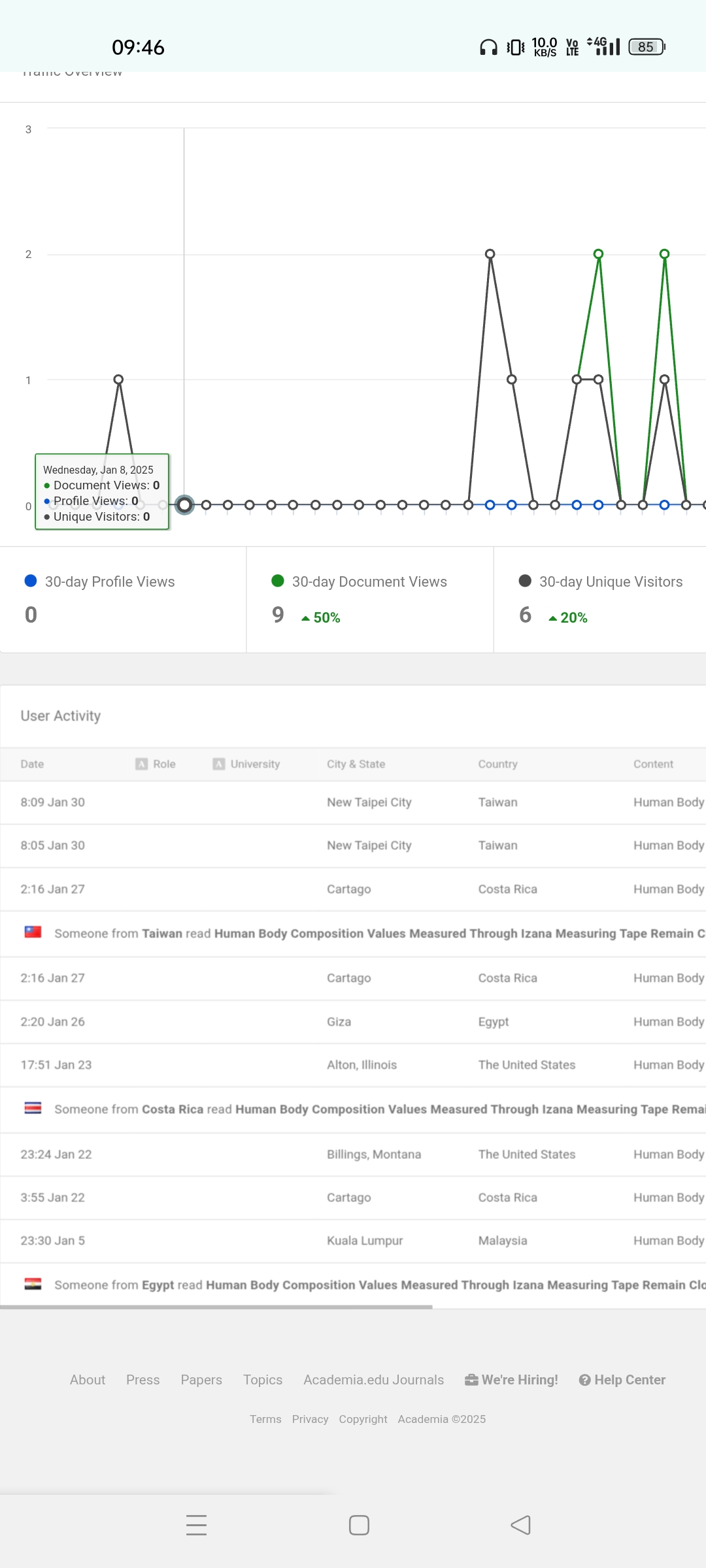706x1568 pixels.
Task: Click the Costa Rica flag icon
Action: point(33,1108)
